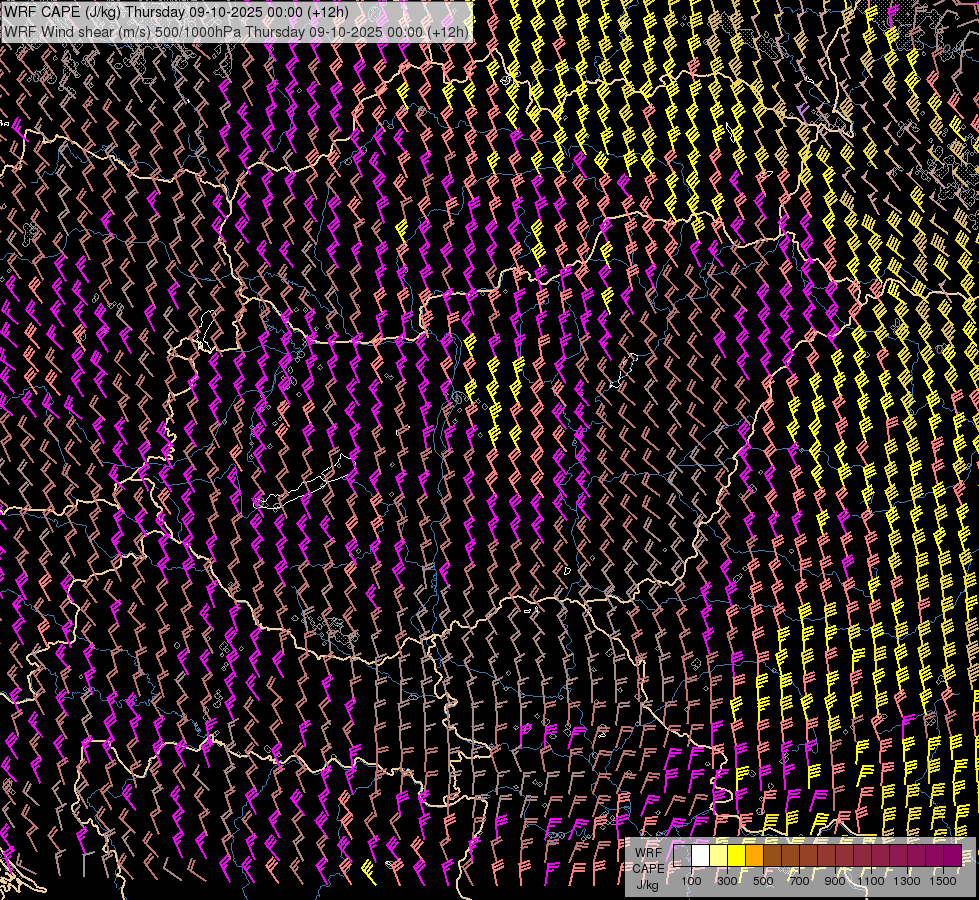Click the rightmost purple CAPE legend swatch

[952, 856]
